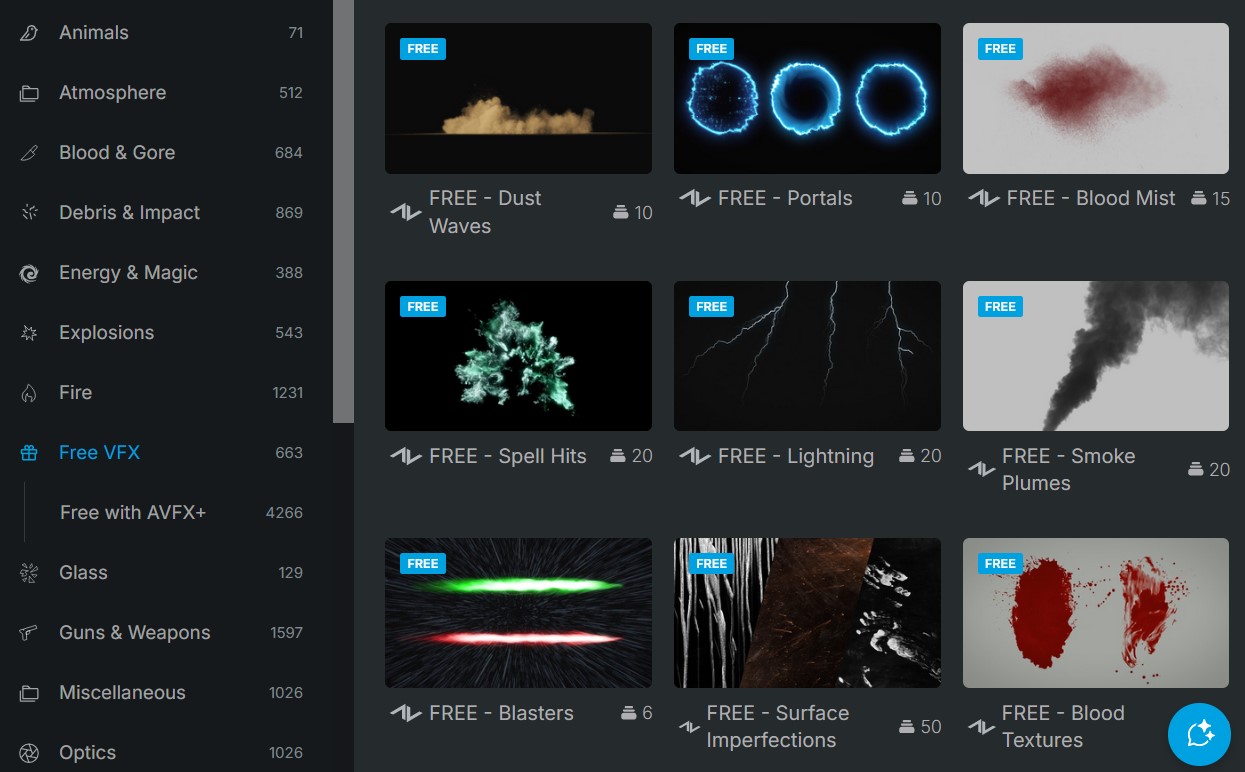Click ActionVFX logo icon beside Spell Hits

[406, 456]
